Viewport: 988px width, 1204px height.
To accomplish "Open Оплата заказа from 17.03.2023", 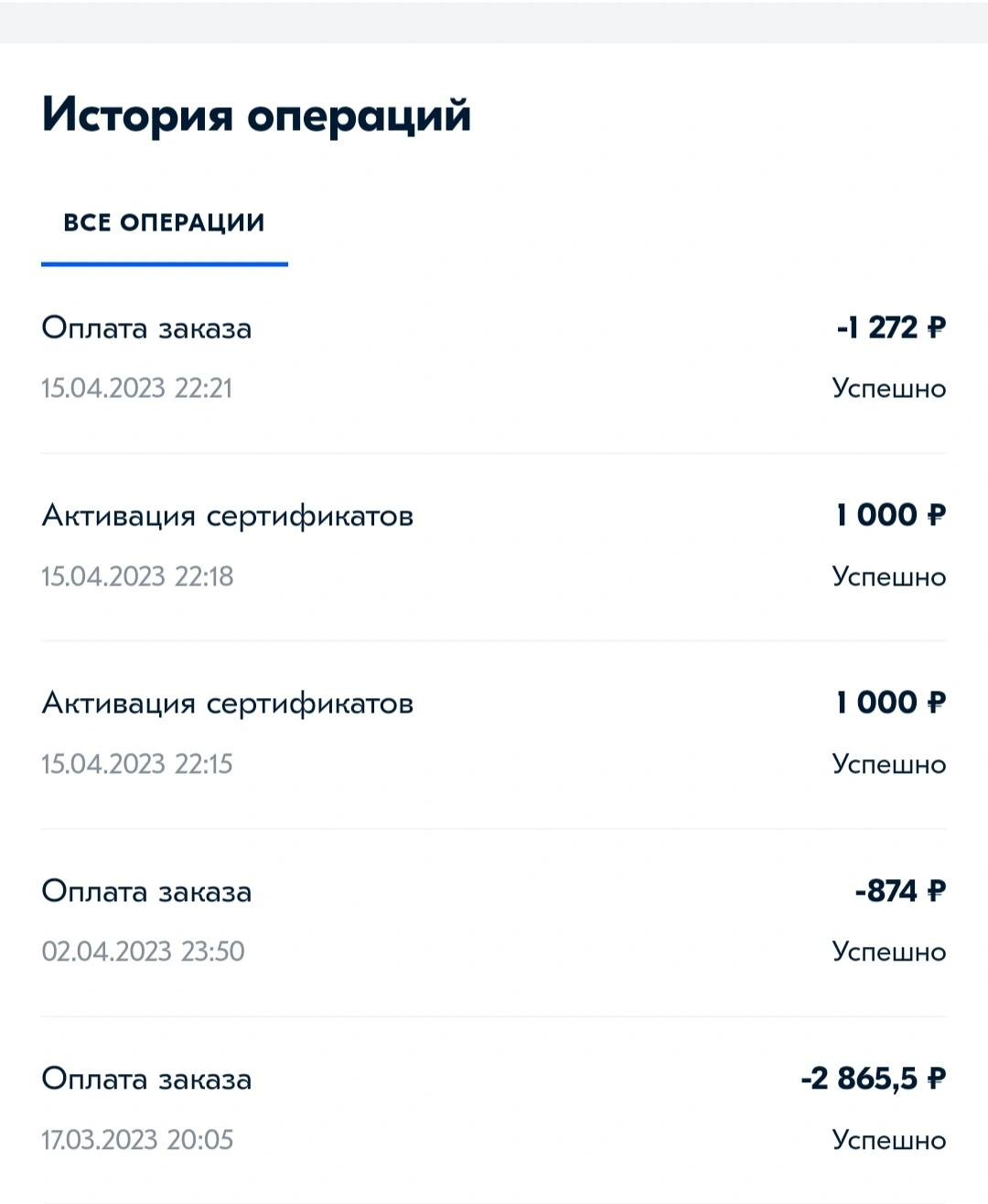I will pos(494,1110).
